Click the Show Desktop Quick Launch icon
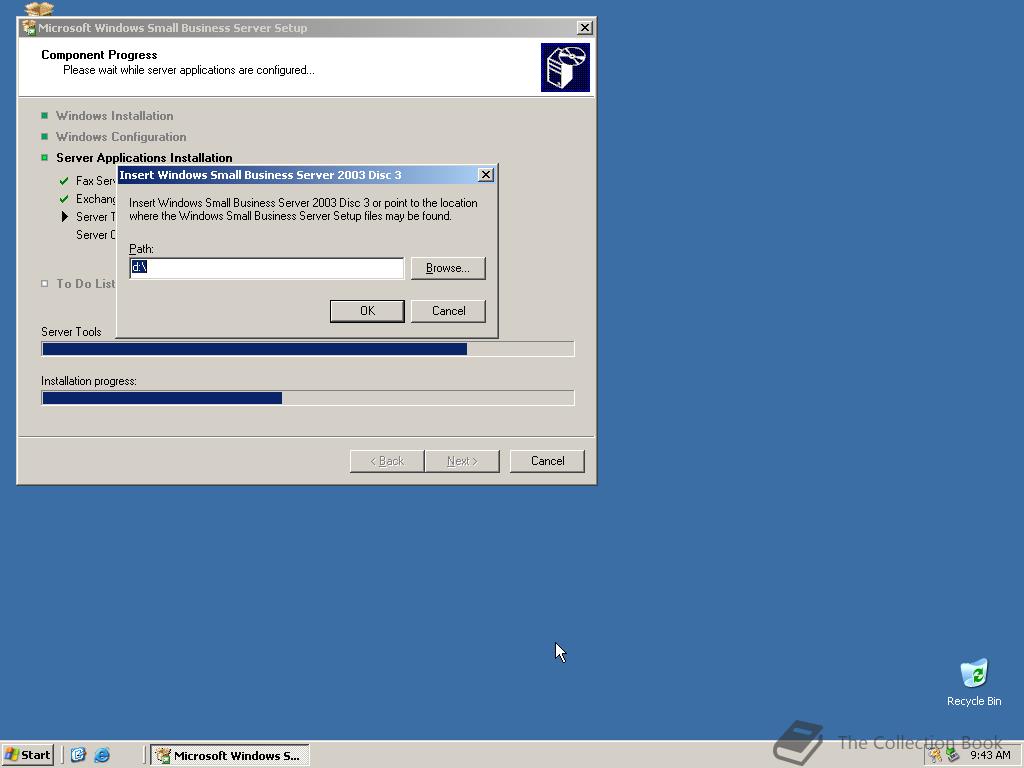The width and height of the screenshot is (1024, 768). point(78,755)
